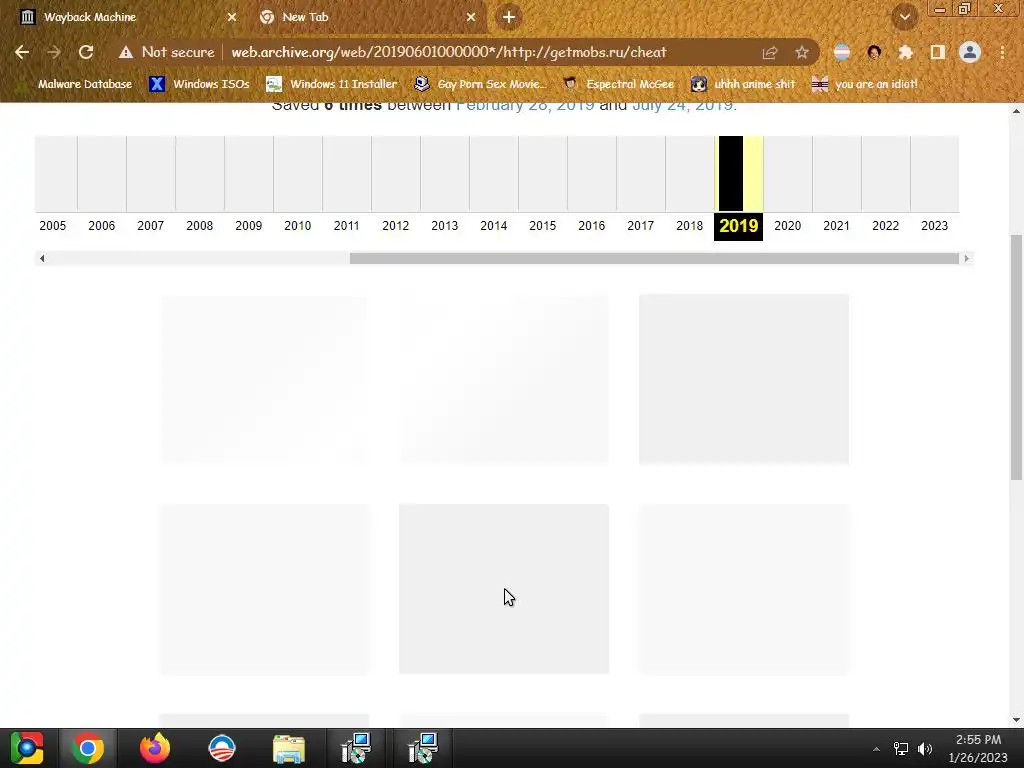This screenshot has height=768, width=1024.
Task: Select year 2016 on the timeline
Action: (x=591, y=226)
